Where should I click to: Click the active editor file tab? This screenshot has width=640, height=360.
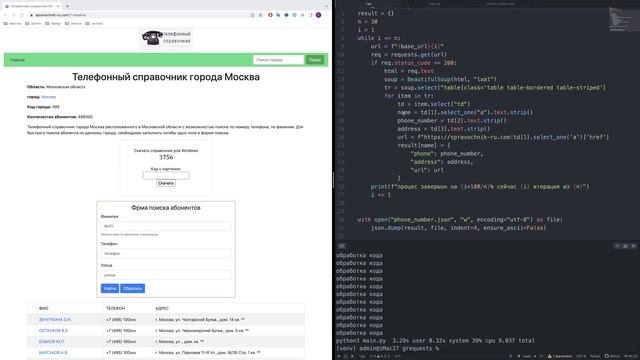(368, 4)
